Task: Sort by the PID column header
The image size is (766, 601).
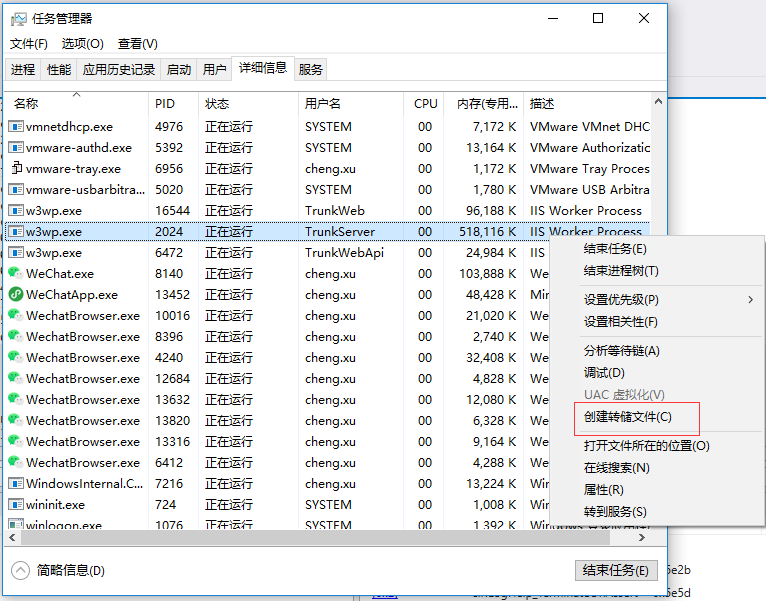Action: pos(173,104)
